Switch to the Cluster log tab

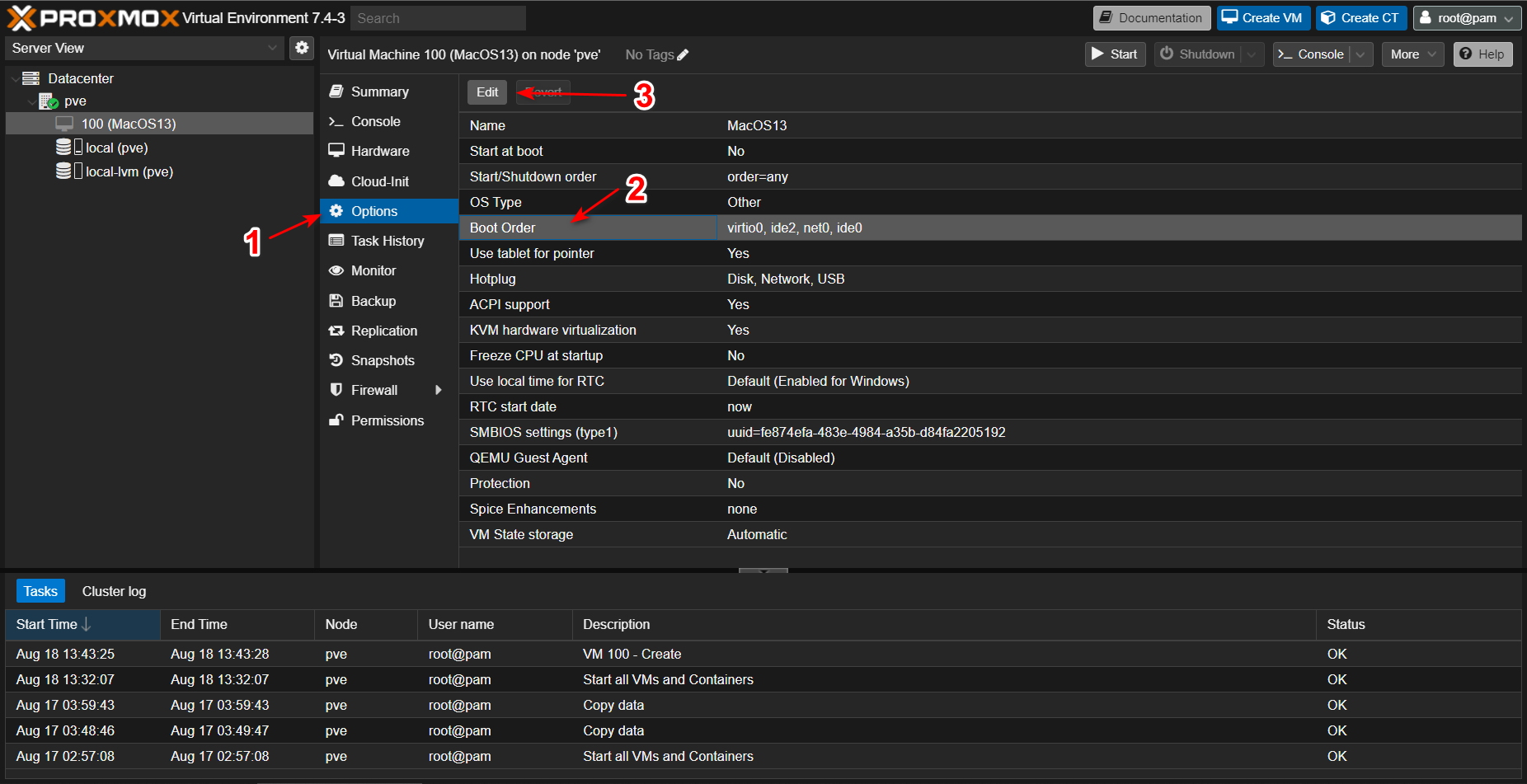pyautogui.click(x=114, y=591)
